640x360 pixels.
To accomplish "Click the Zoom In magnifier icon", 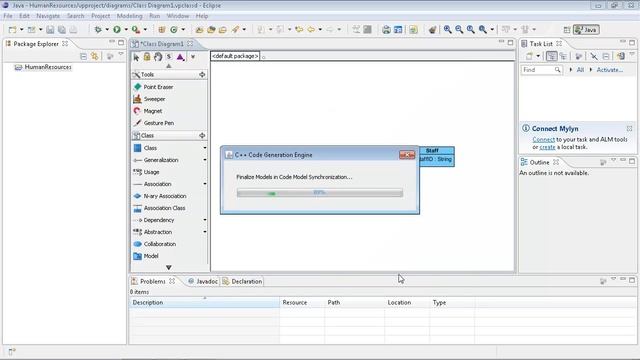I will click(x=447, y=29).
